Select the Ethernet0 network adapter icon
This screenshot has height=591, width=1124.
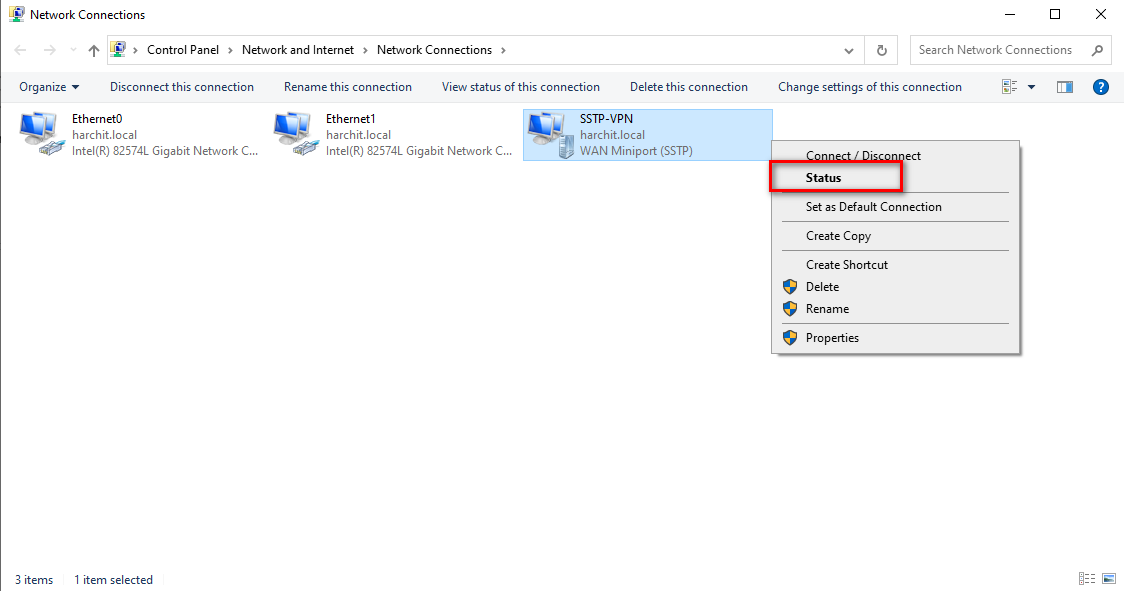[40, 134]
